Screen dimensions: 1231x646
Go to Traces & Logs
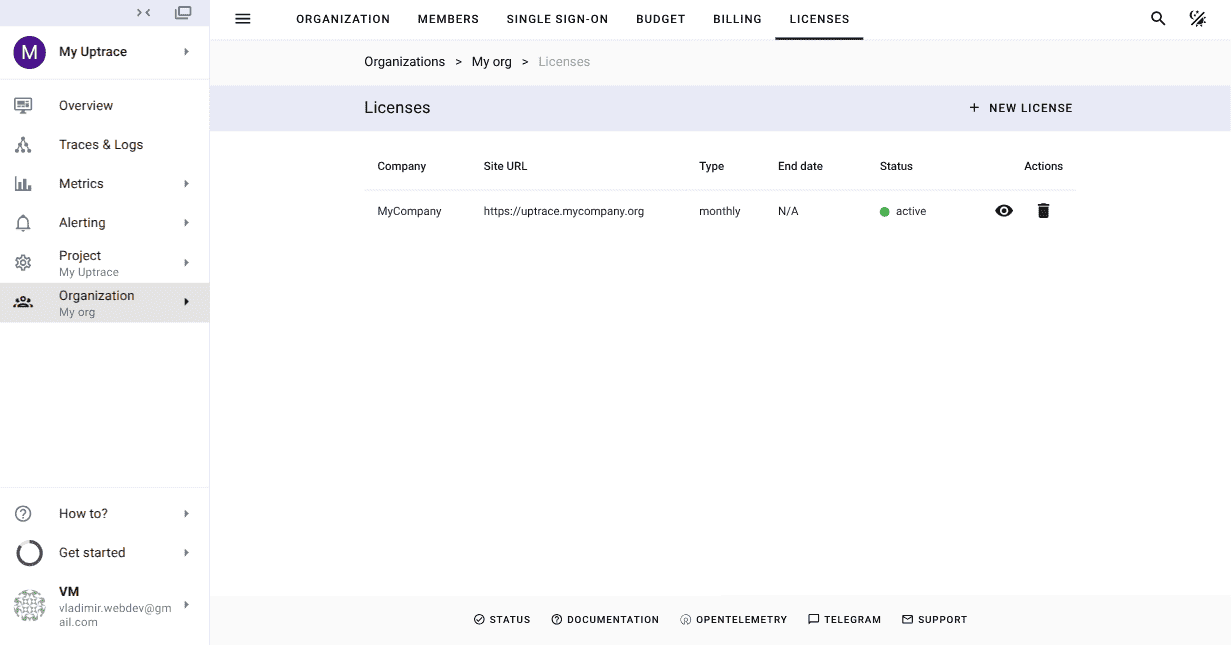[x=100, y=145]
